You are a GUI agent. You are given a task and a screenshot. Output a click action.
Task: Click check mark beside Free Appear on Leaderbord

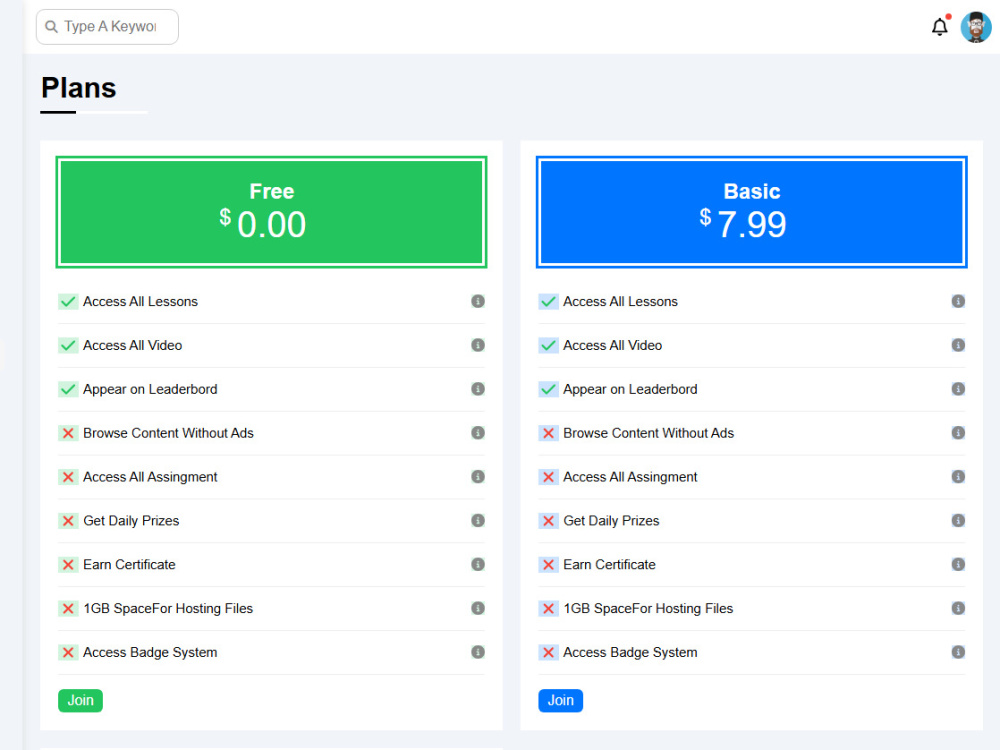(68, 389)
